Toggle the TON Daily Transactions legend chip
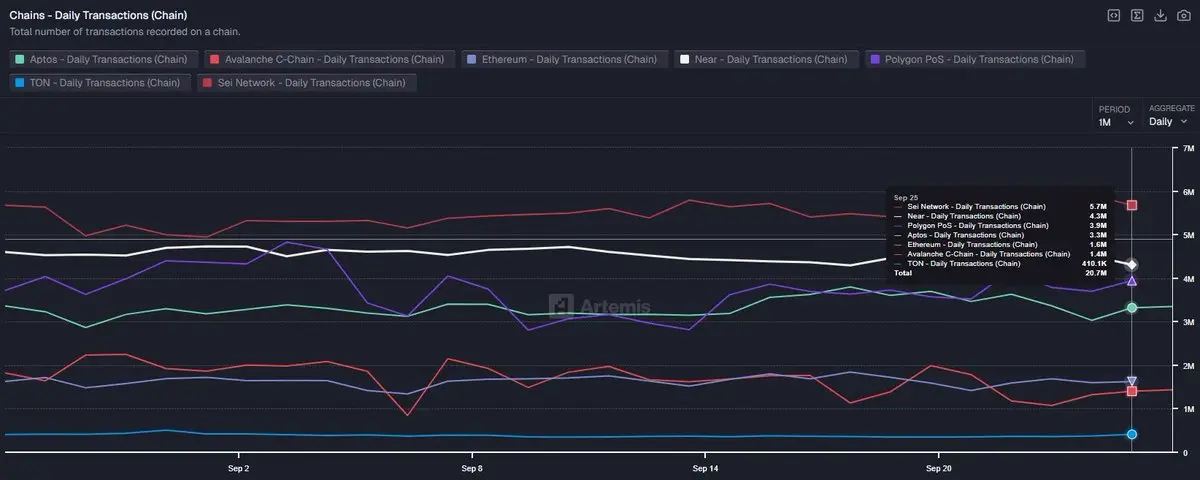The width and height of the screenshot is (1200, 480). click(99, 82)
